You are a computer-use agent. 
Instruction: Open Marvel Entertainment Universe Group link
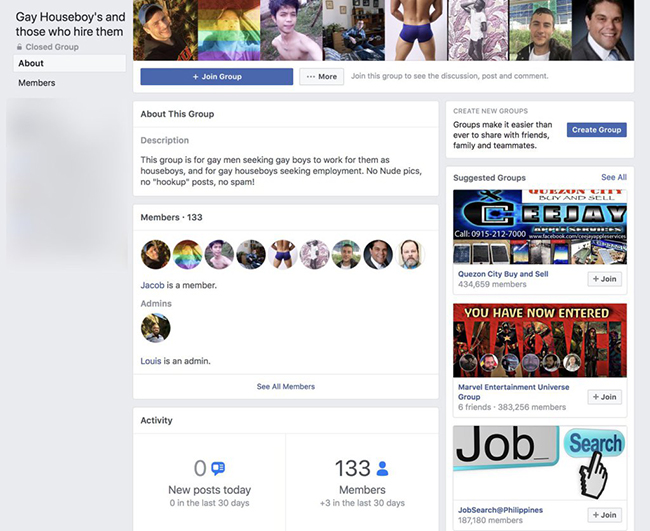(x=513, y=392)
